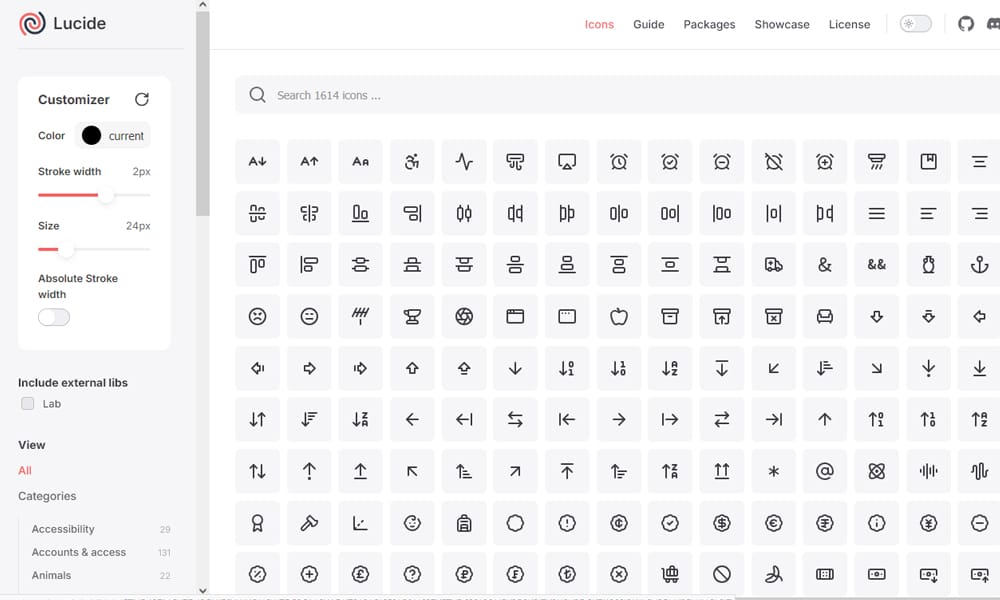Click the ampersand icon
The width and height of the screenshot is (1000, 600).
pos(824,264)
